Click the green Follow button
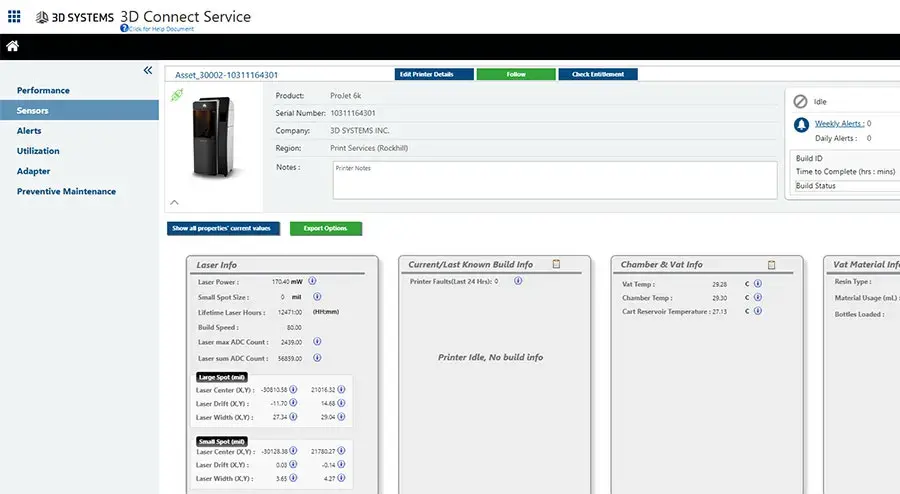This screenshot has height=494, width=900. tap(516, 74)
